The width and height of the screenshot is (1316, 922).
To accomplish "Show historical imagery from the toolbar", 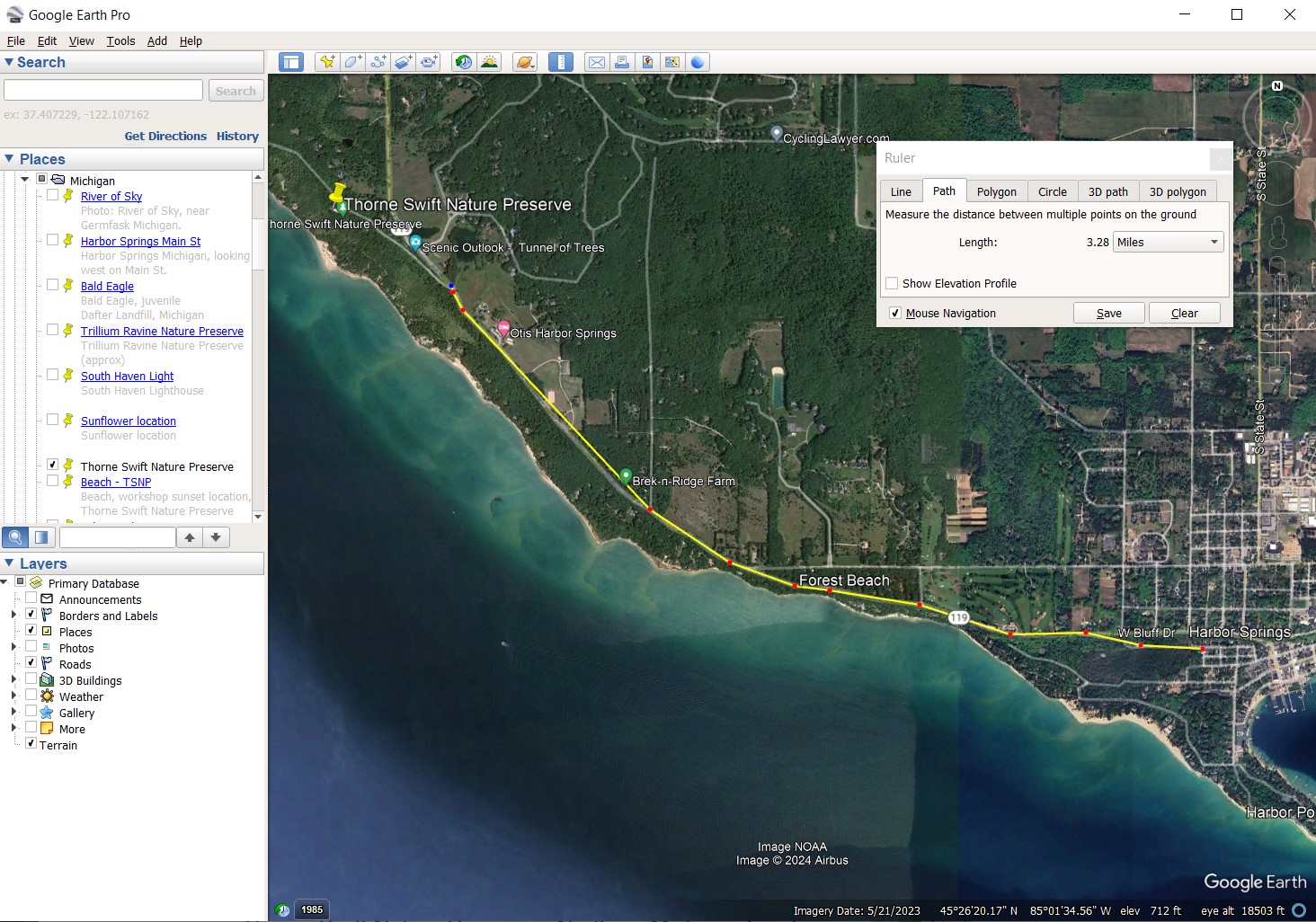I will point(464,62).
